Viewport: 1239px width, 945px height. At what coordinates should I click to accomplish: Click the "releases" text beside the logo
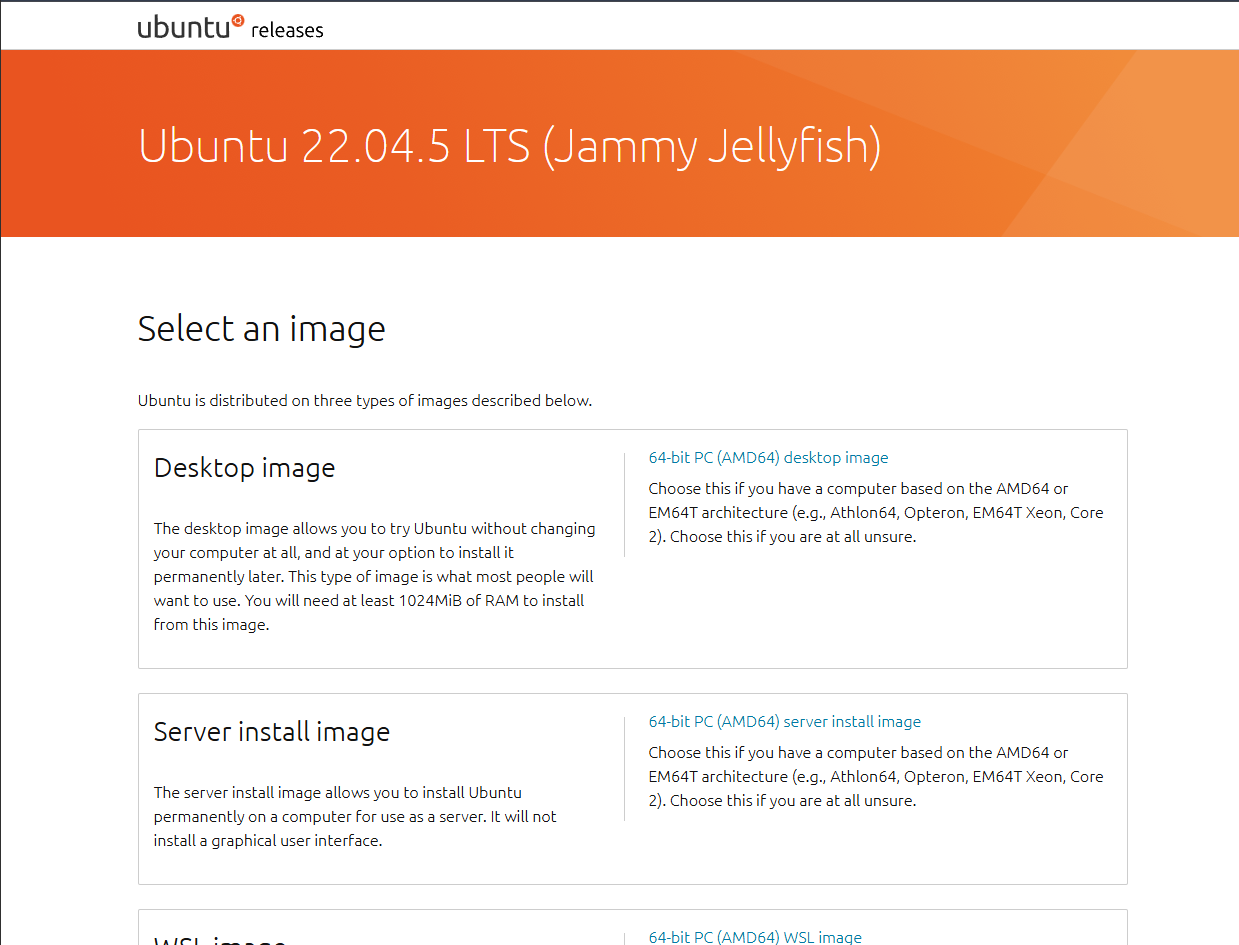coord(287,30)
